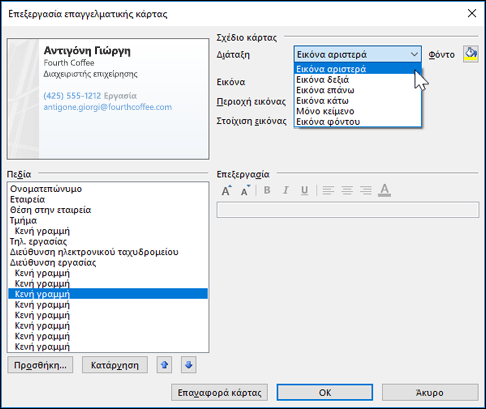
Task: Align field text to the right
Action: pos(366,190)
